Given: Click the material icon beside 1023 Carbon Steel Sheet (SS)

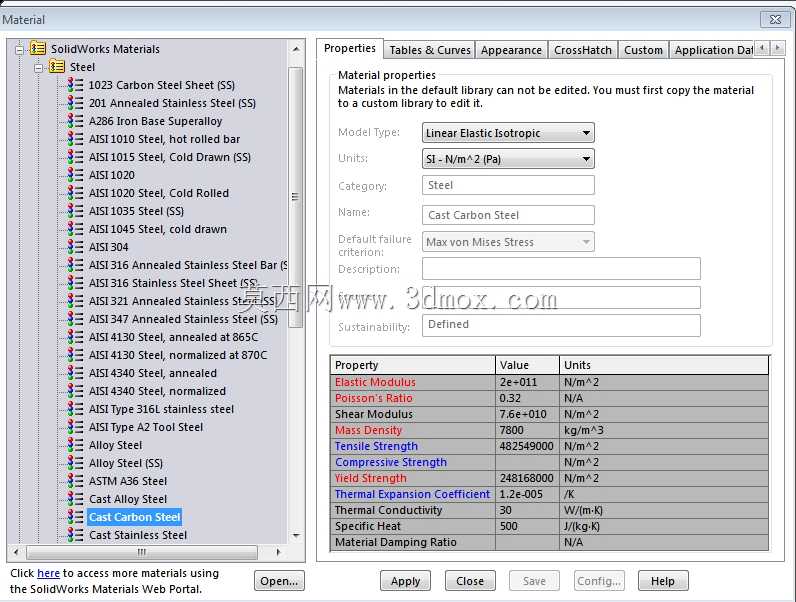Looking at the screenshot, I should pyautogui.click(x=76, y=84).
